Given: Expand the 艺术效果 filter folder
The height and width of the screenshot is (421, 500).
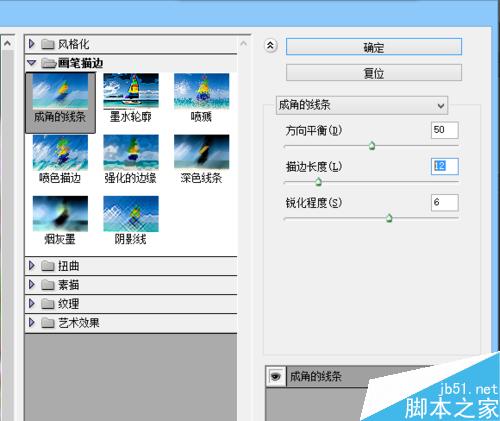Looking at the screenshot, I should pos(32,323).
